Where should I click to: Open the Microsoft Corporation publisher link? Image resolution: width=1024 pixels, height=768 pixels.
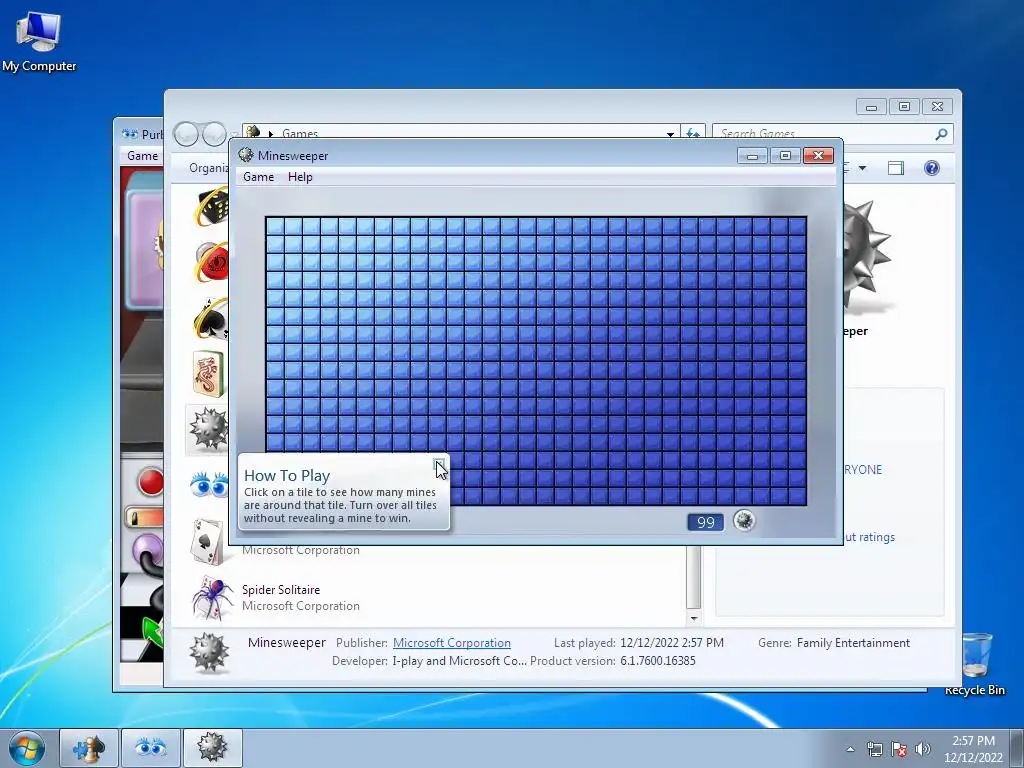click(451, 643)
